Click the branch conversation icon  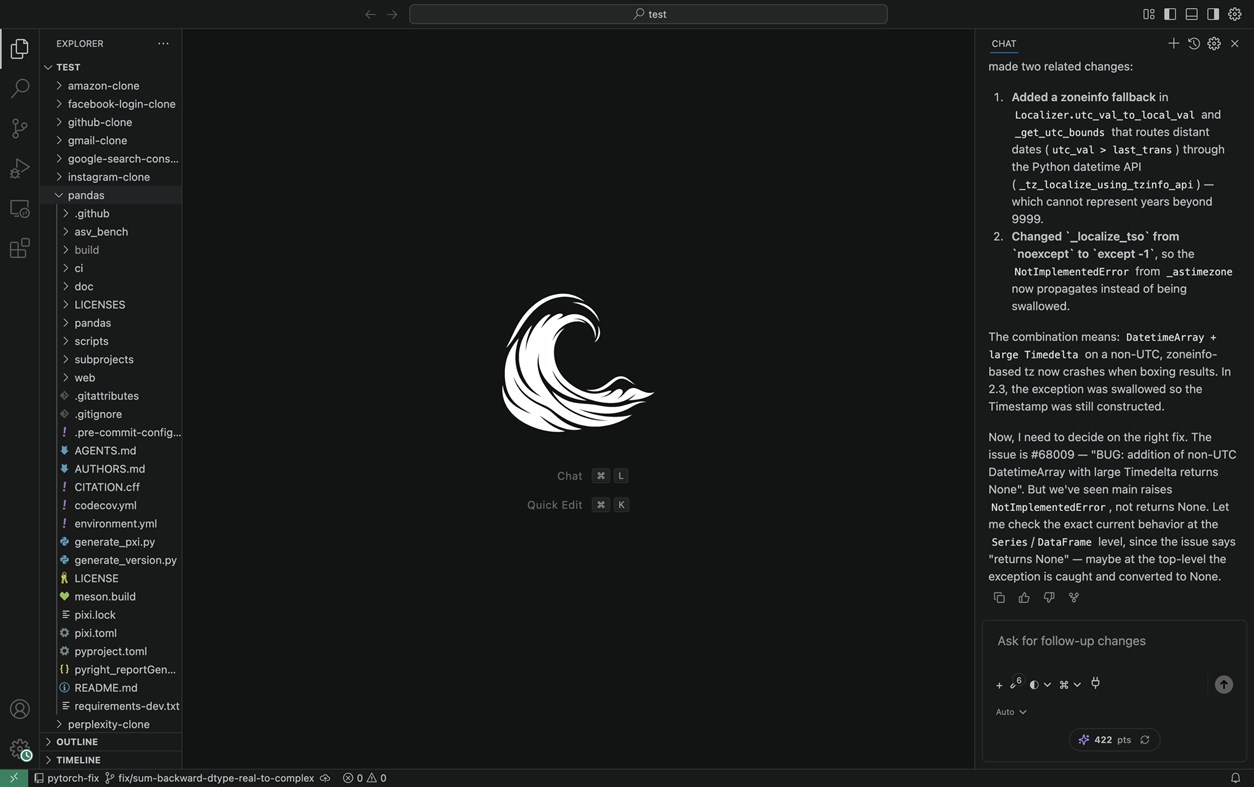click(x=1074, y=597)
